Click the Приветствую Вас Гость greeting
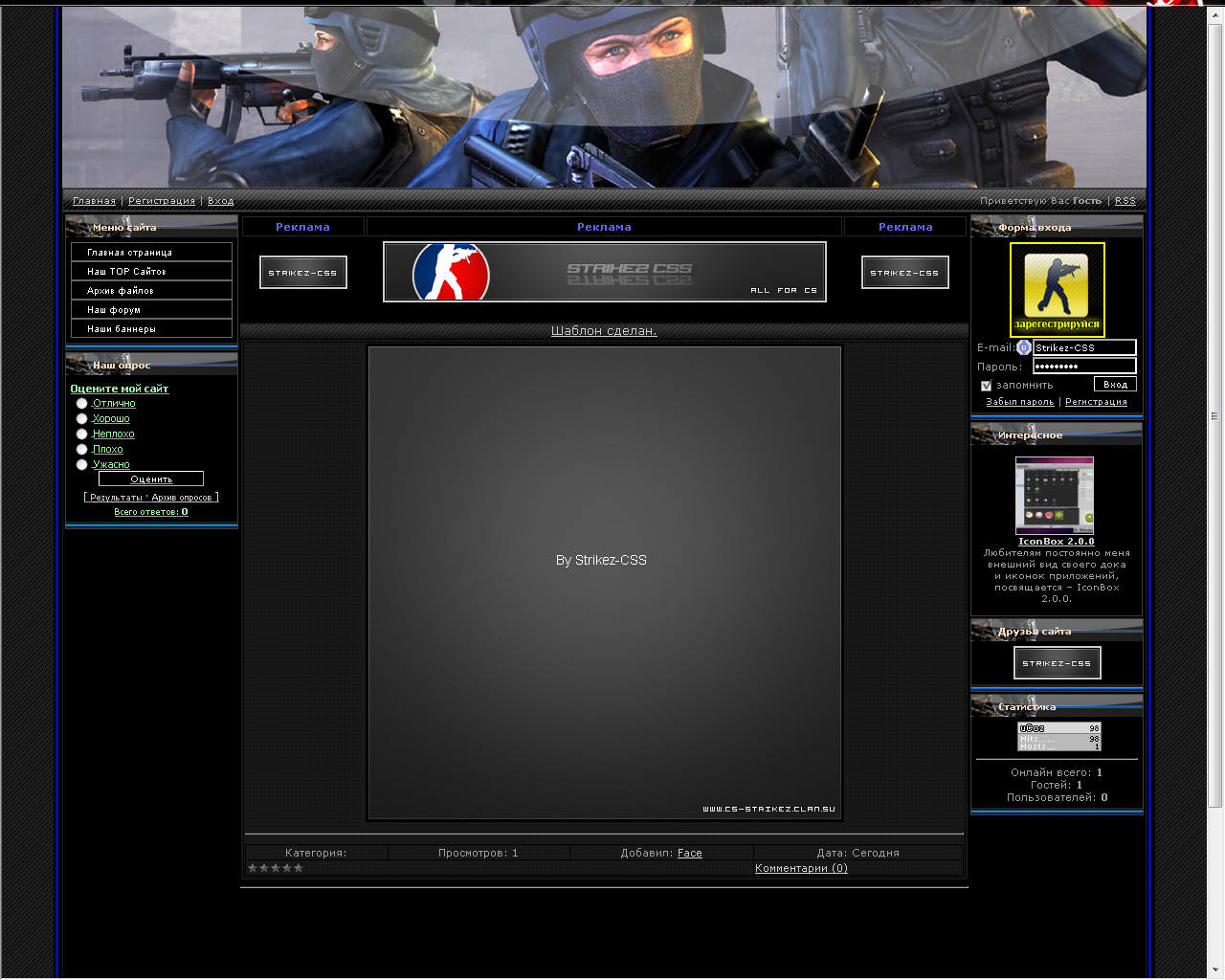 1041,201
